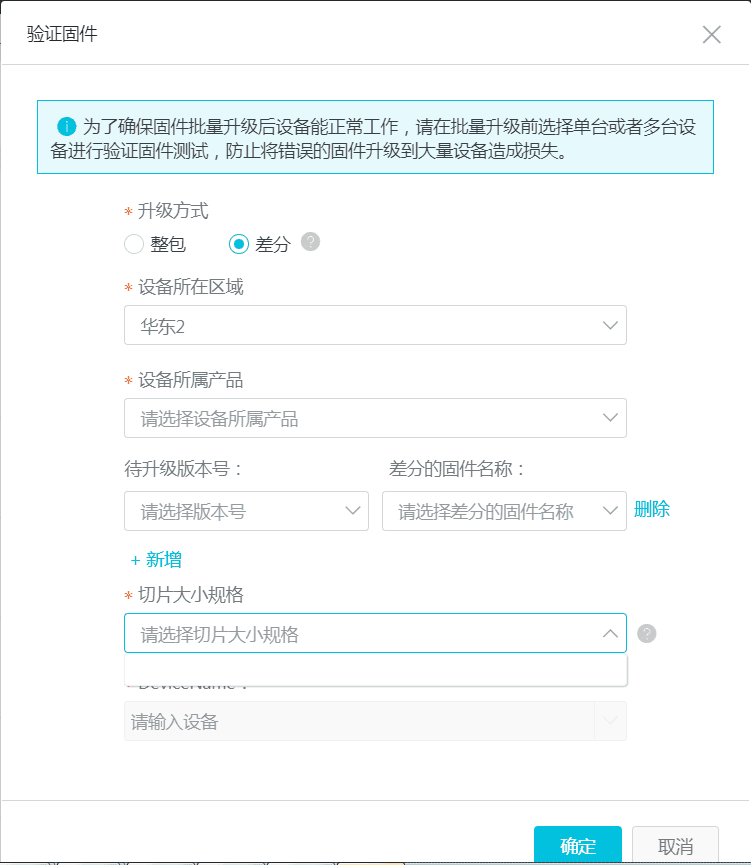Click the chevron arrow of 设备所在区域 field
The height and width of the screenshot is (865, 751).
click(610, 325)
